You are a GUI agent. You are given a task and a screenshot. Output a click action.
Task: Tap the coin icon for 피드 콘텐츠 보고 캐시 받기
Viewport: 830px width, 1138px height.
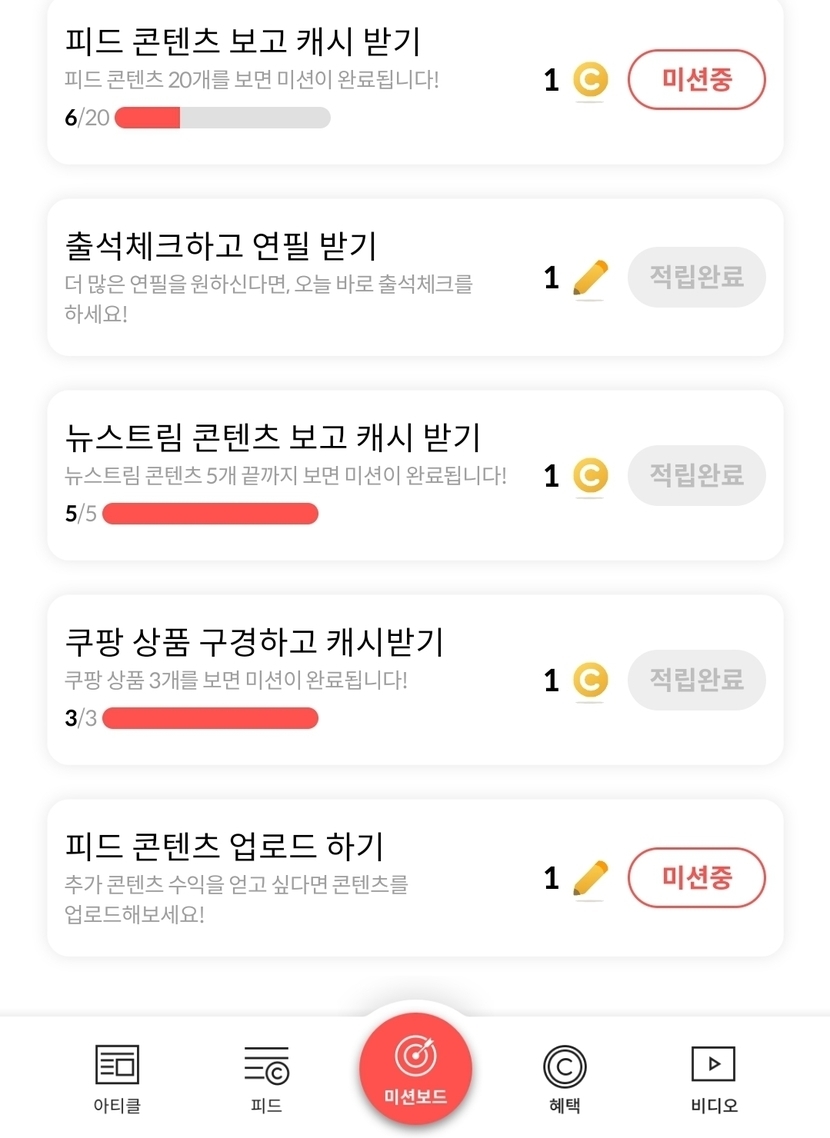(590, 81)
